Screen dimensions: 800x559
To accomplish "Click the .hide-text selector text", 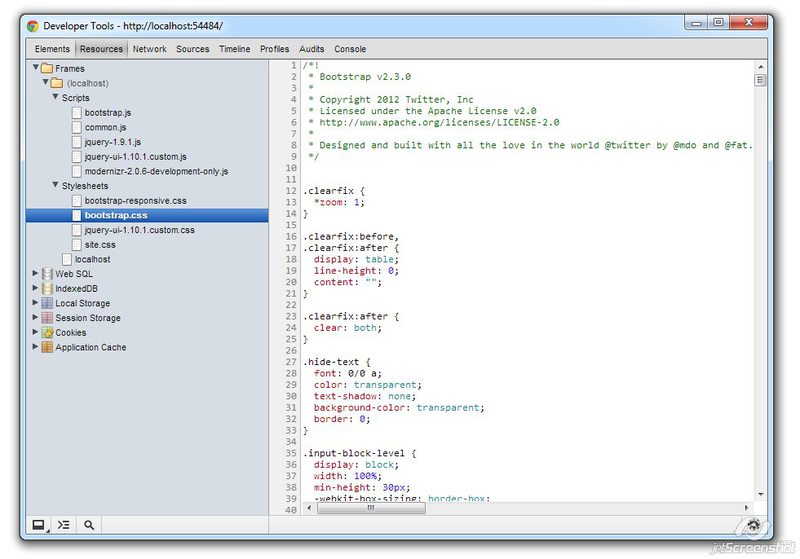I will point(331,362).
